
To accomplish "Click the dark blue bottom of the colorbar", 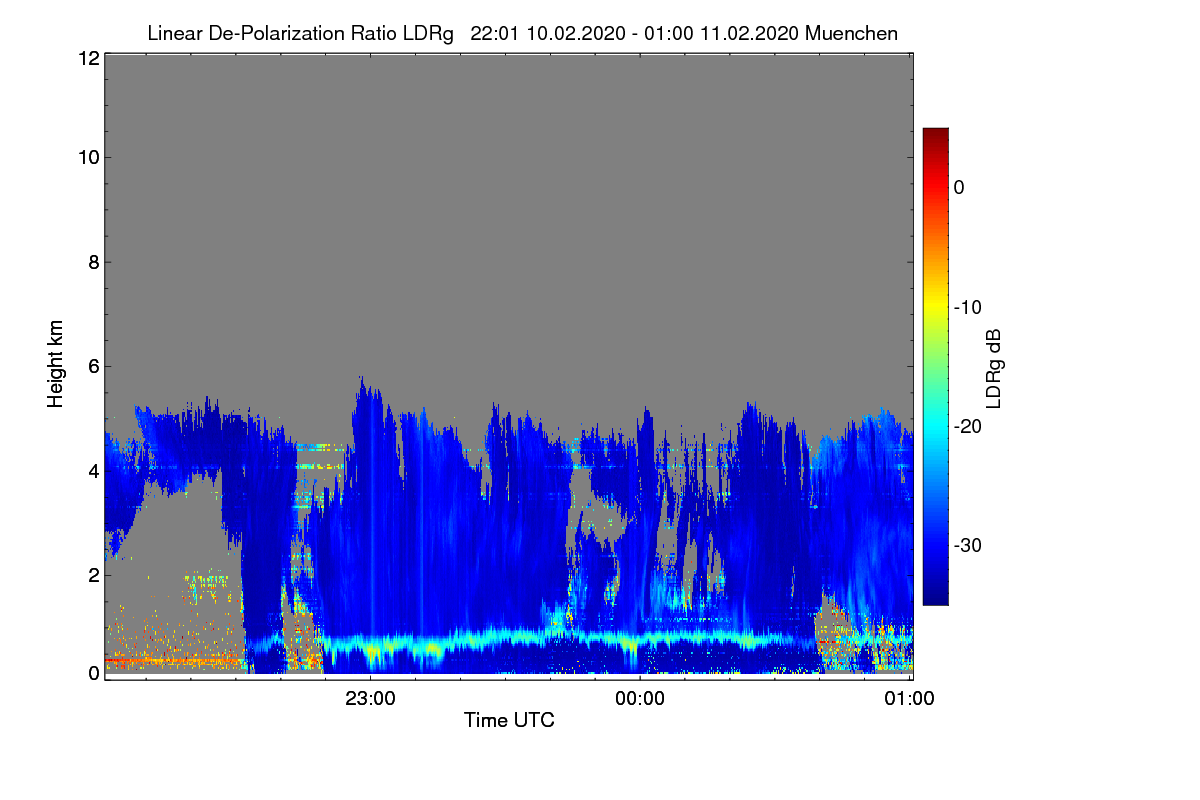I will coord(935,597).
